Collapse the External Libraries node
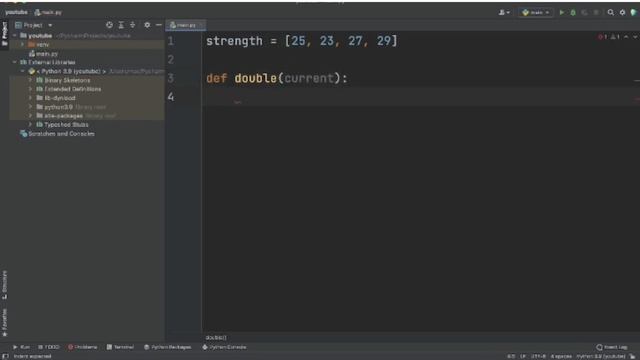The width and height of the screenshot is (640, 360). click(15, 62)
